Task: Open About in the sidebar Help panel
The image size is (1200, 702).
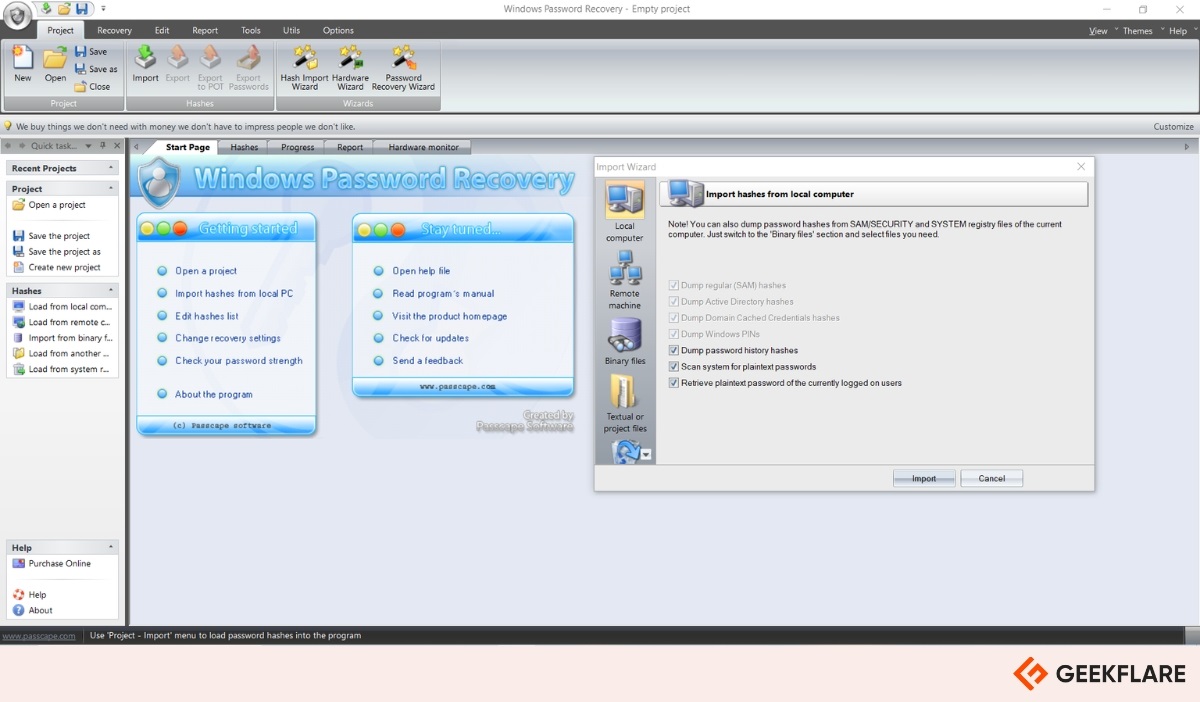Action: pyautogui.click(x=33, y=610)
